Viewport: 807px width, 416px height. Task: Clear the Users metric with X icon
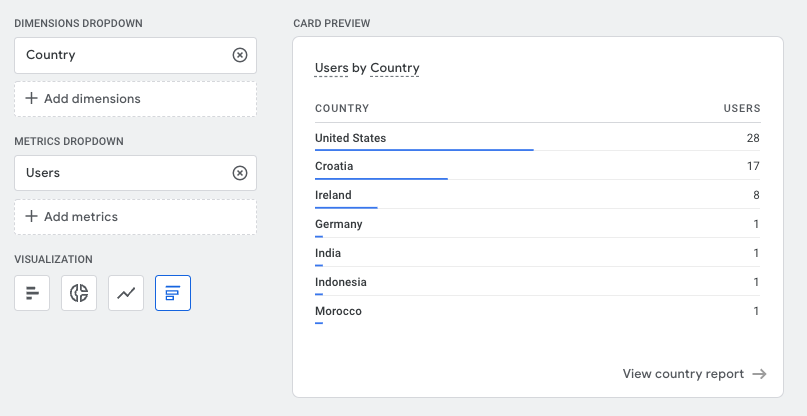tap(240, 173)
